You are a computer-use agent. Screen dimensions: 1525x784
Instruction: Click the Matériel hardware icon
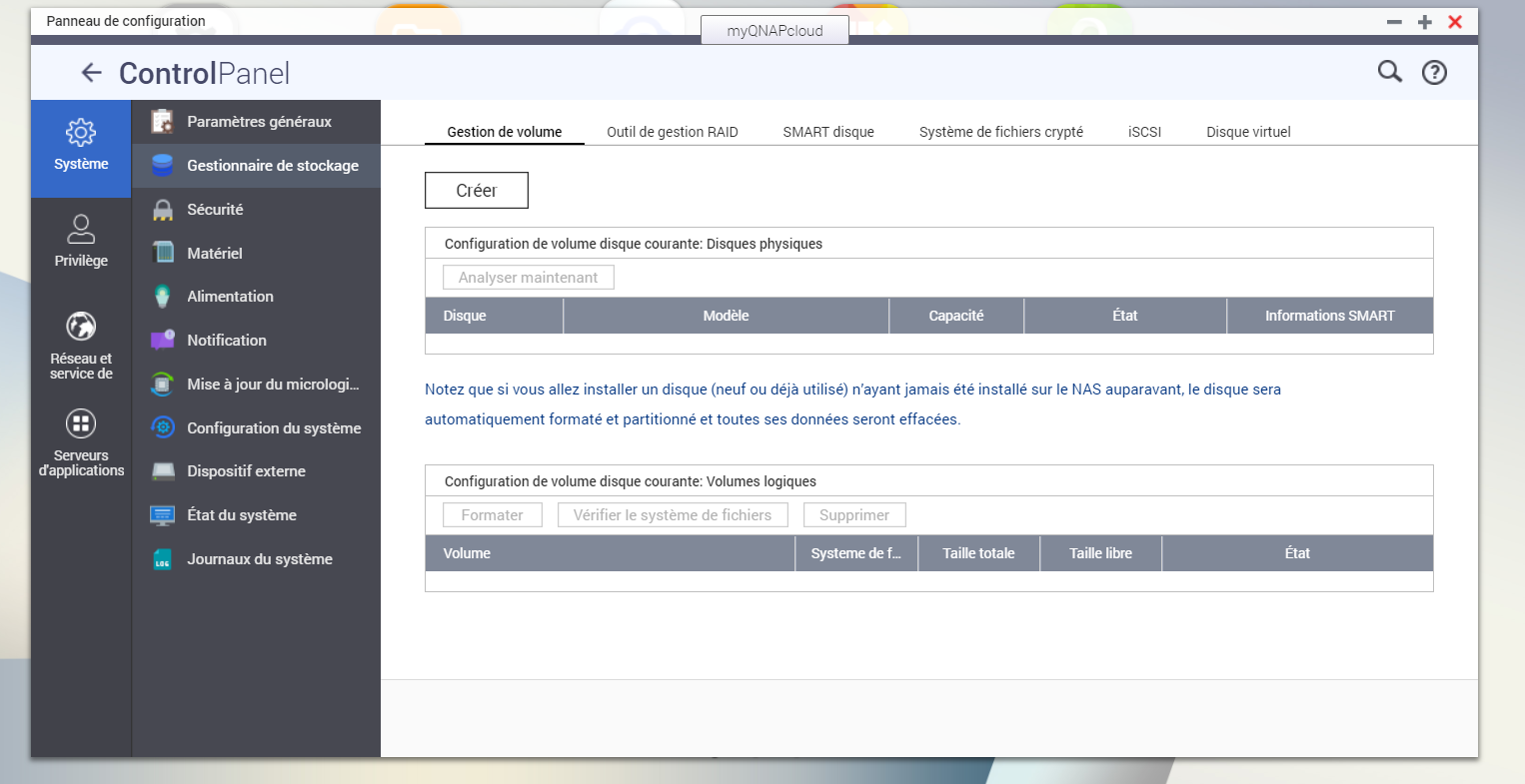coord(162,253)
